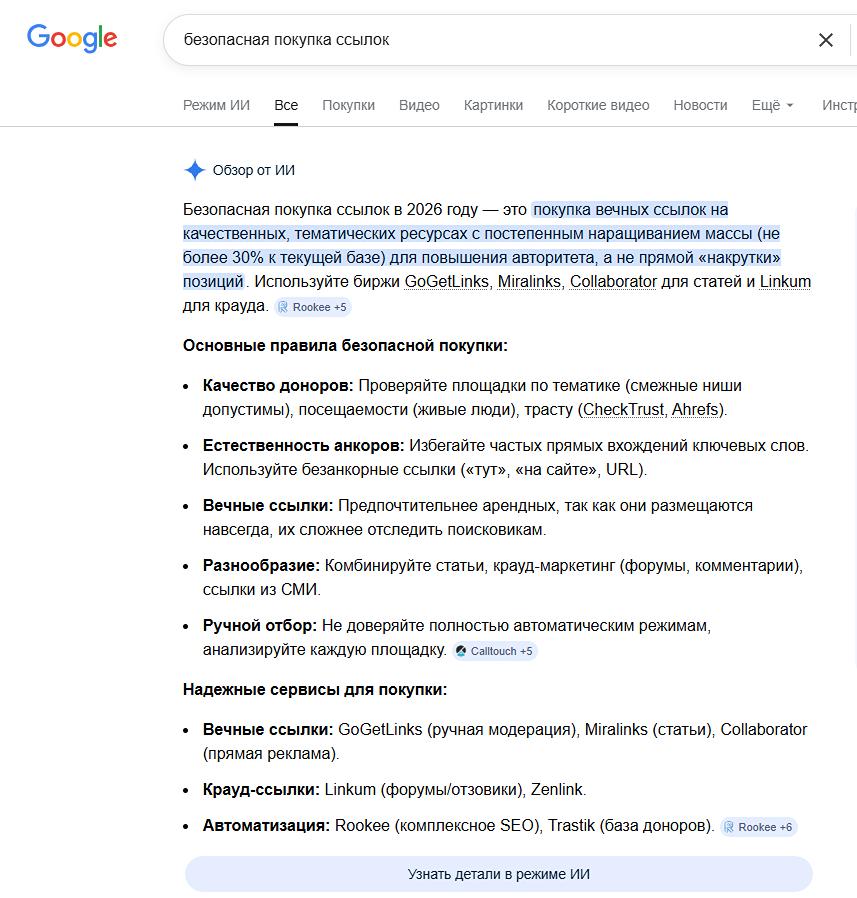Expand the Ещё dropdown menu

772,105
